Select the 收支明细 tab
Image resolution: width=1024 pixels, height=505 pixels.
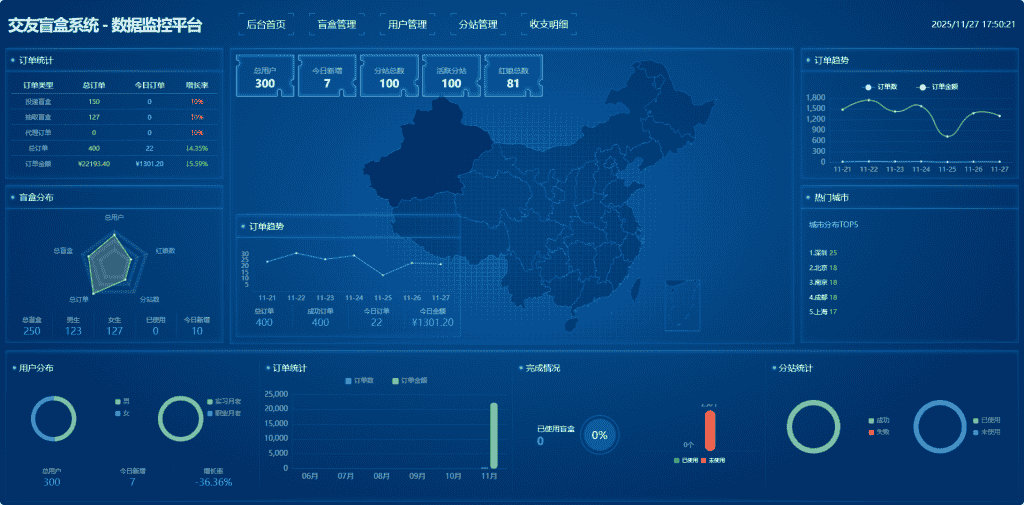pos(549,25)
